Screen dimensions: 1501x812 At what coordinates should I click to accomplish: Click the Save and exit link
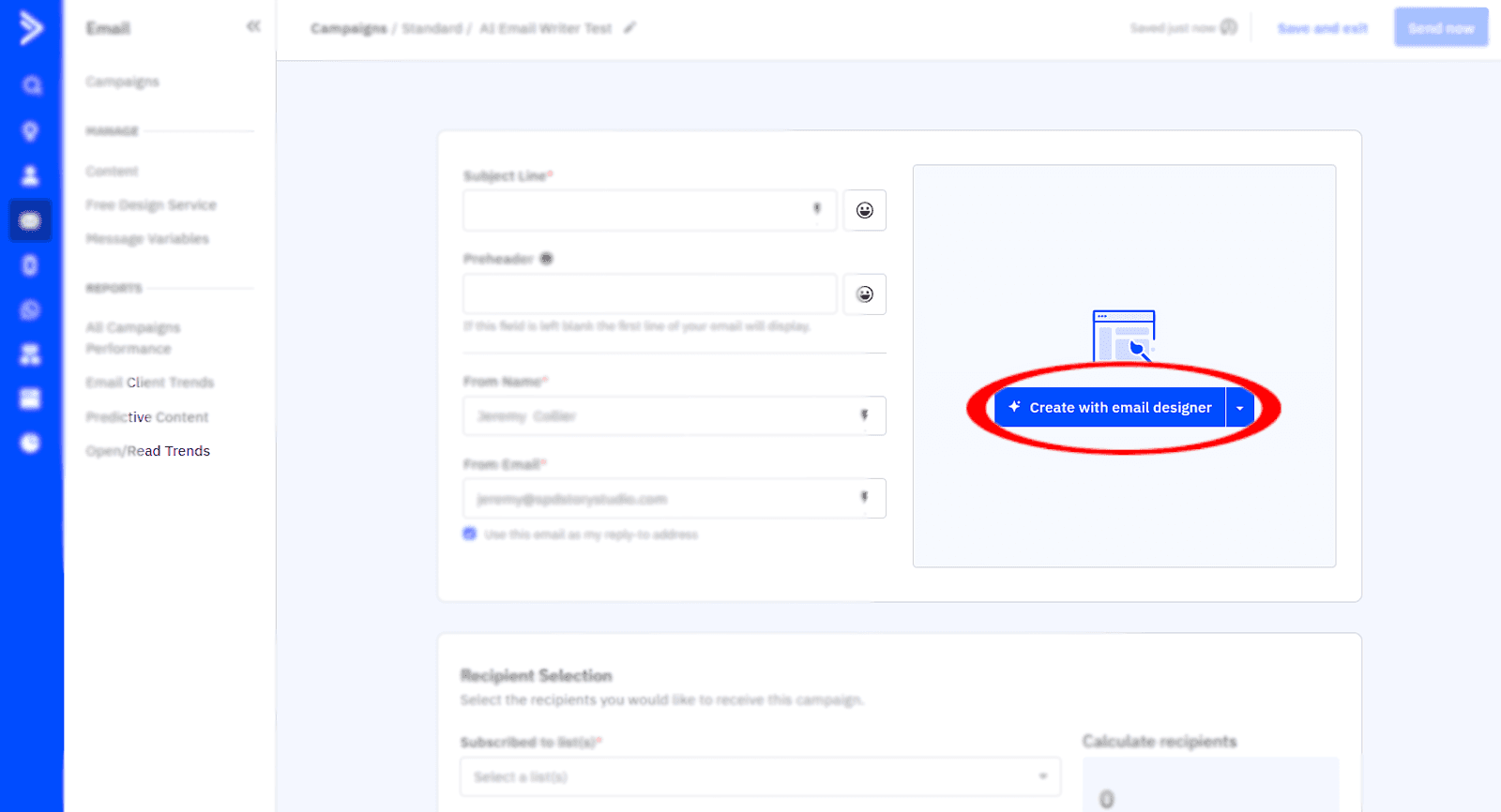point(1322,28)
